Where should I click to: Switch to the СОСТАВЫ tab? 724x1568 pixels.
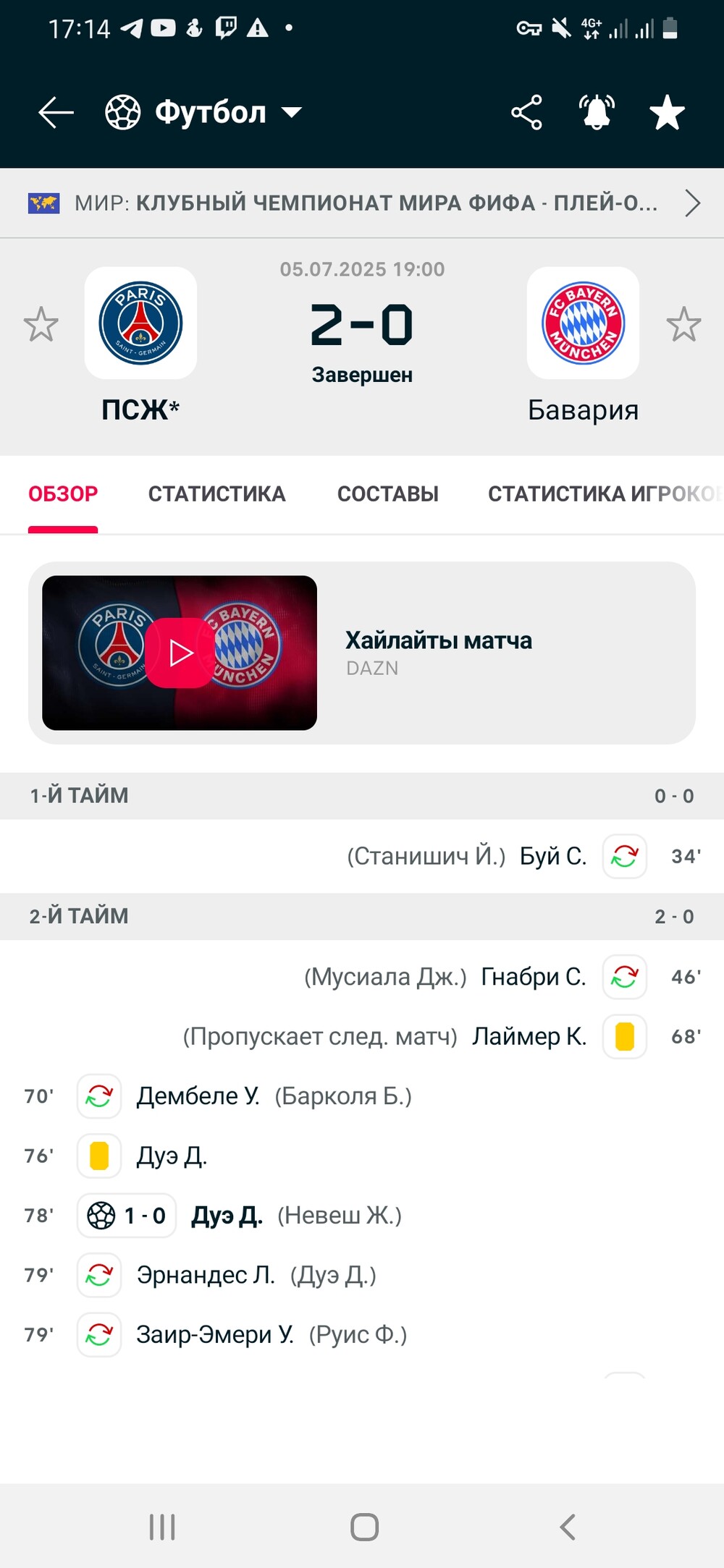pos(388,494)
